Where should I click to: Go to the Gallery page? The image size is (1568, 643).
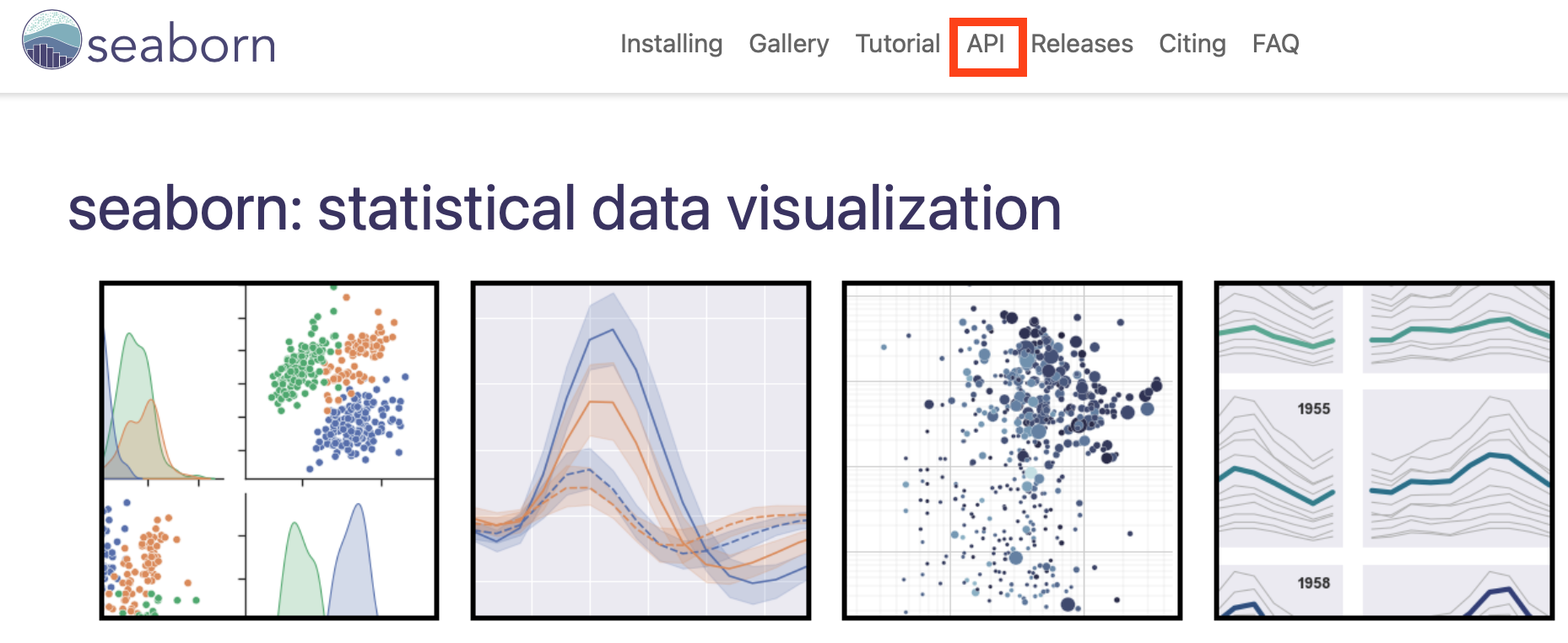coord(788,44)
